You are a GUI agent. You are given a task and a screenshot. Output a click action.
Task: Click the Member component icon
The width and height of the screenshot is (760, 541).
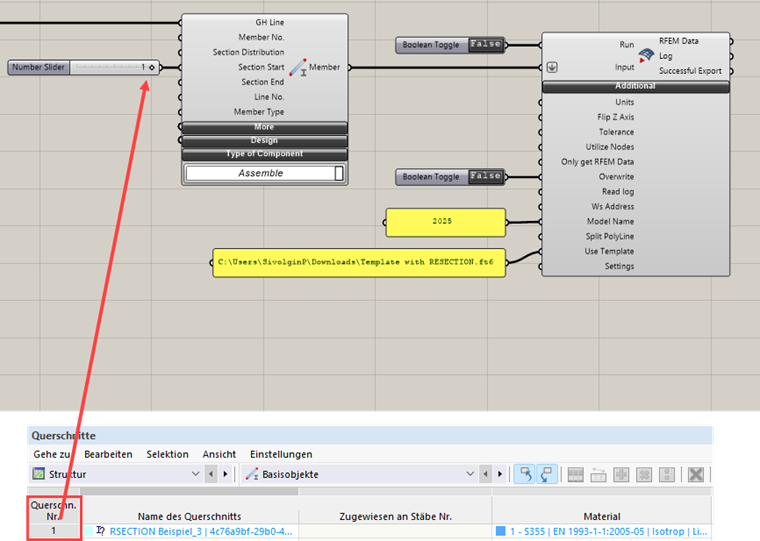(298, 67)
